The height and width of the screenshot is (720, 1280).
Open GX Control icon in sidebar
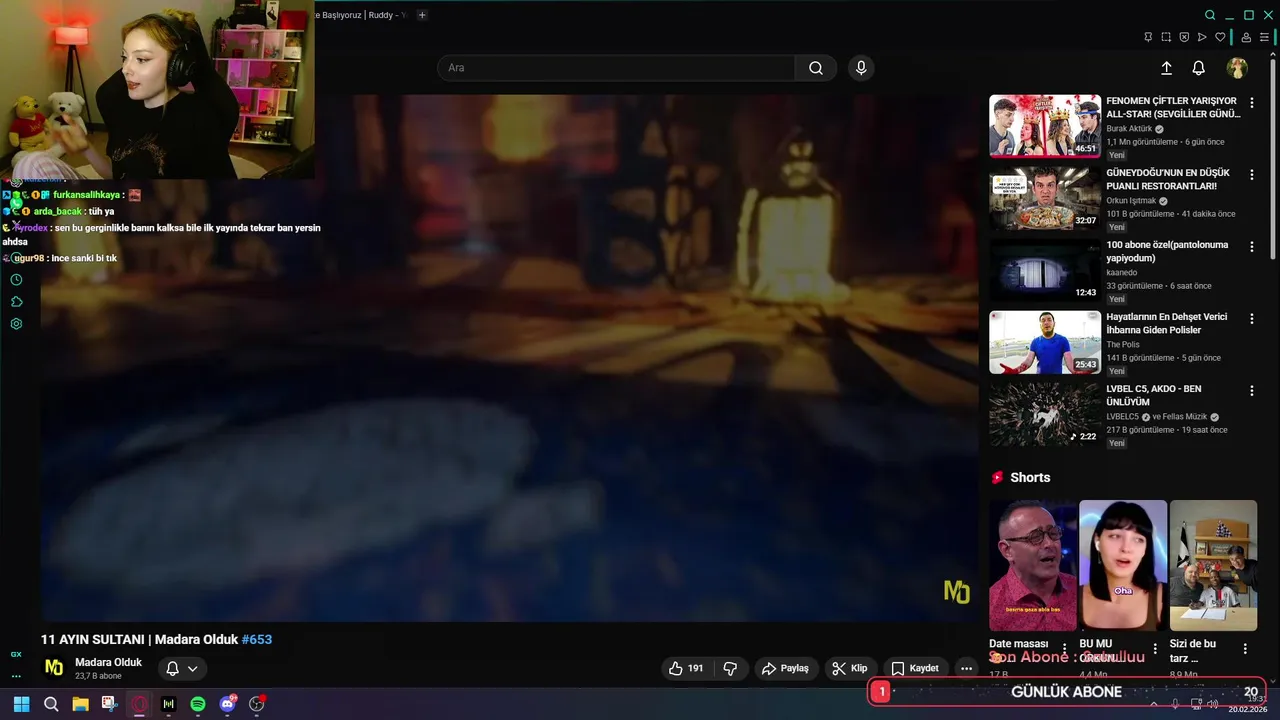16,654
